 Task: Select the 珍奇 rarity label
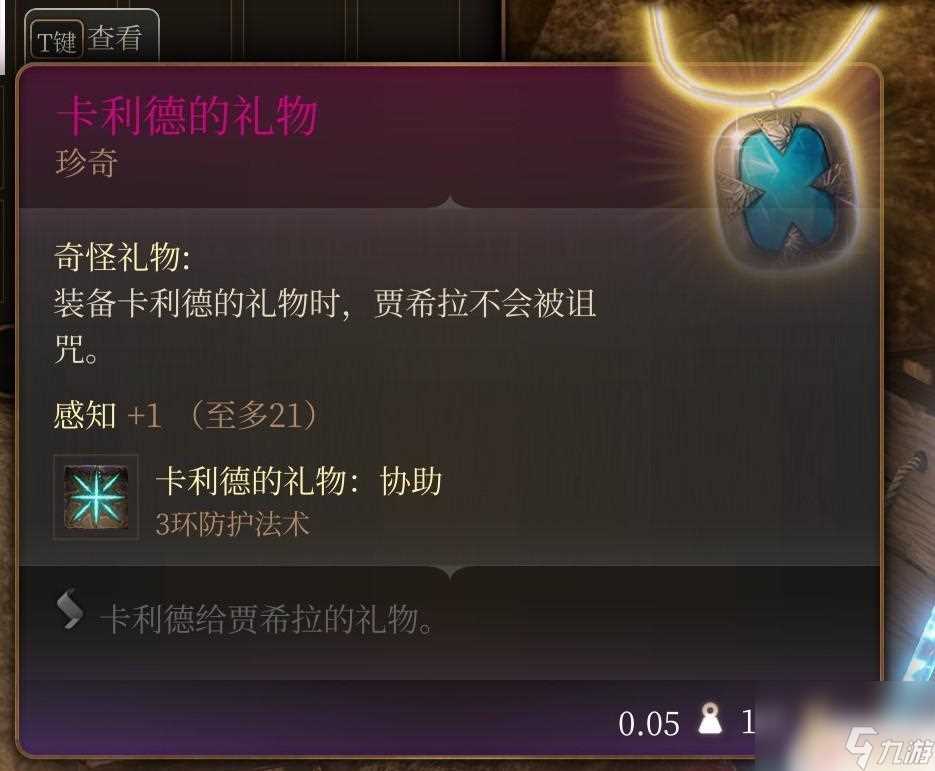[x=86, y=163]
